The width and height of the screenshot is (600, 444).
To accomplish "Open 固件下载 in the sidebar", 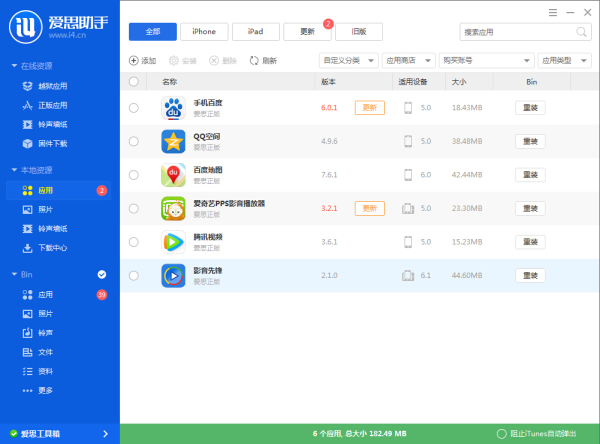I will click(x=45, y=144).
